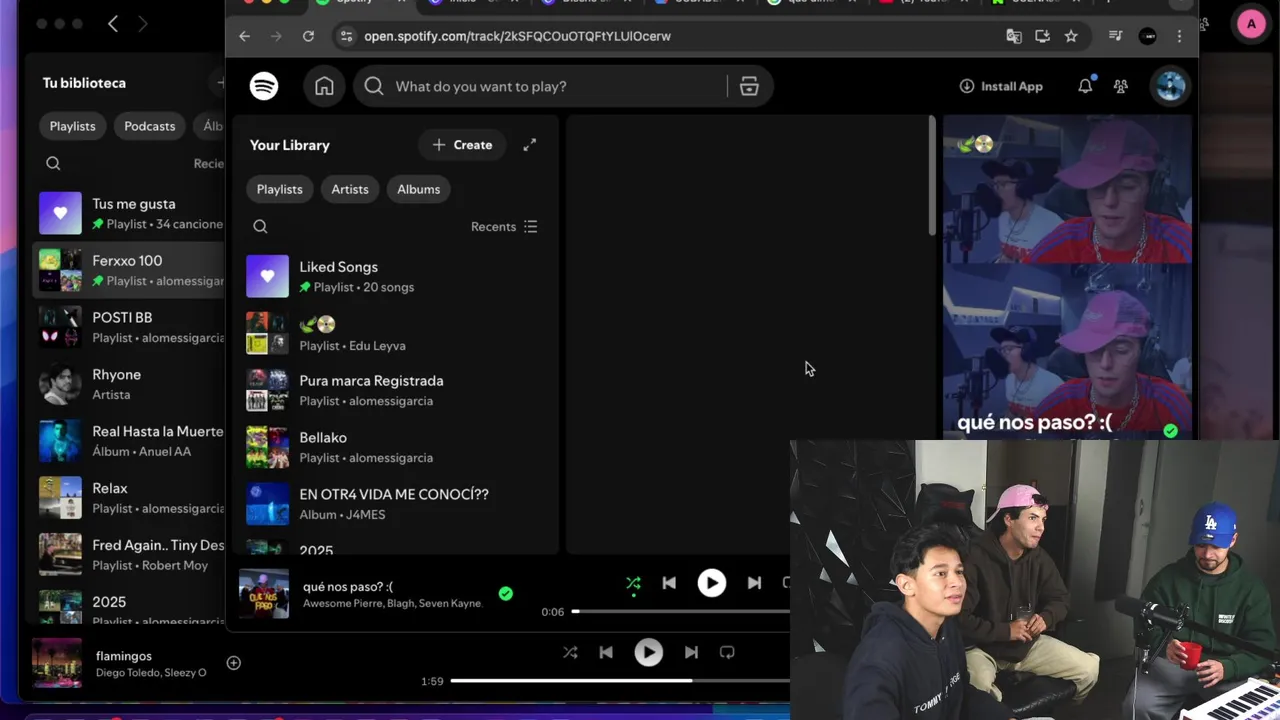Play in the background Spotify desktop app
The width and height of the screenshot is (1280, 720).
coord(648,652)
